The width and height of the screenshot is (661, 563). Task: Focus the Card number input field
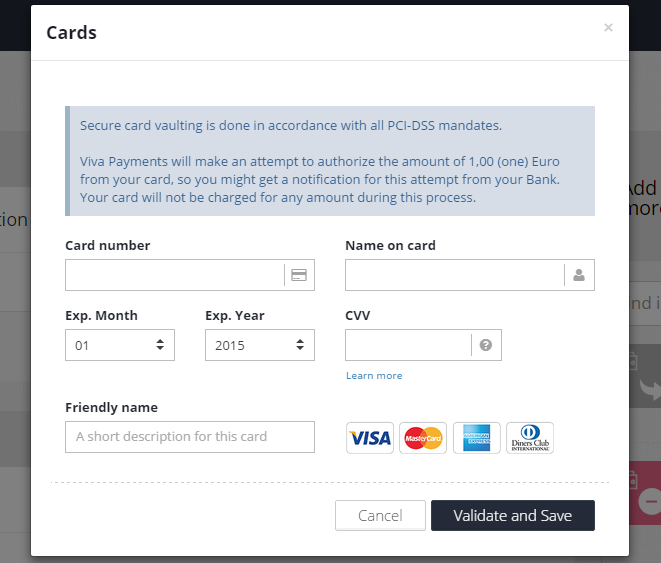click(x=175, y=275)
